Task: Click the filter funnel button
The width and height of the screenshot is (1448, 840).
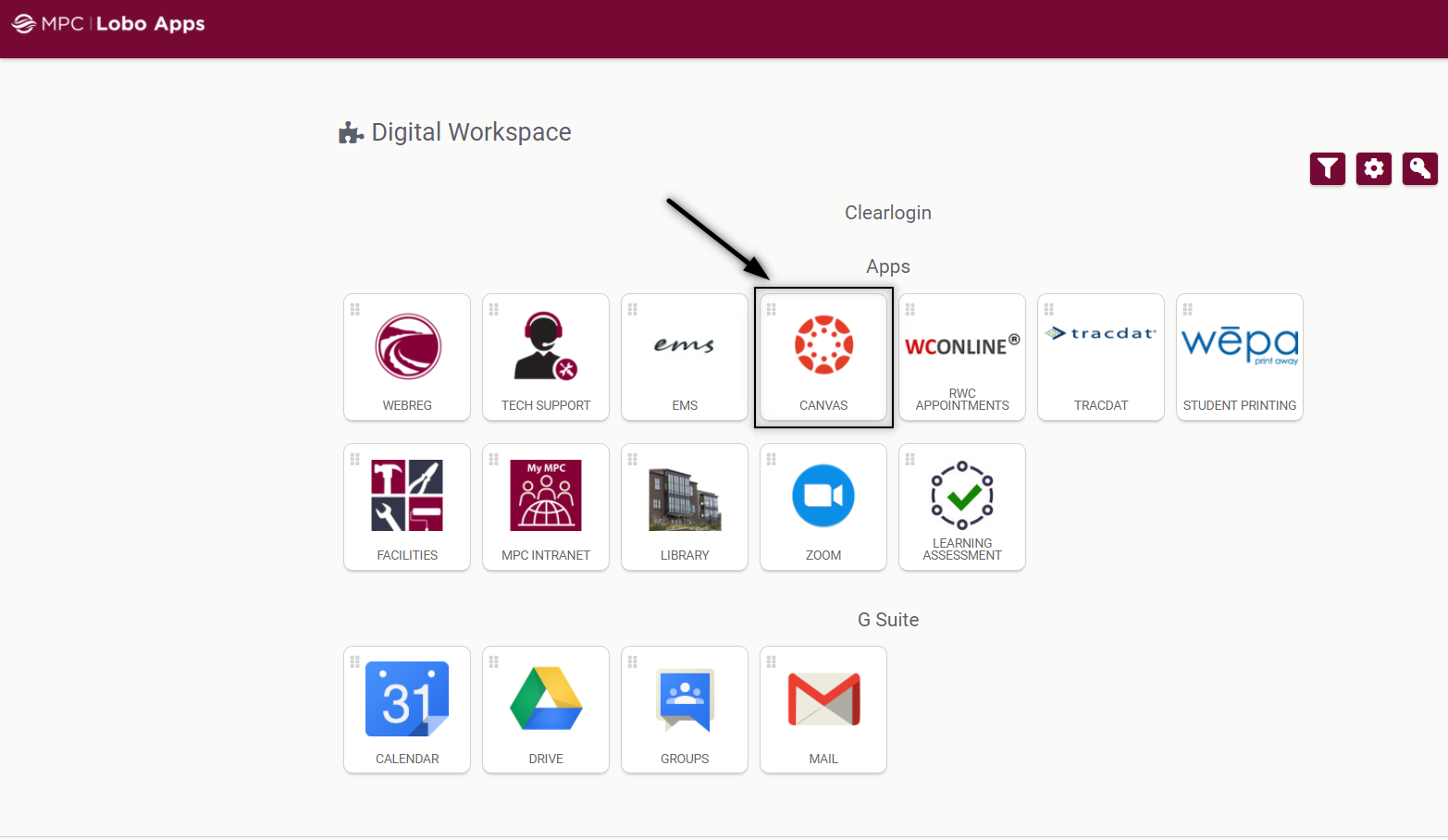Action: (x=1328, y=168)
